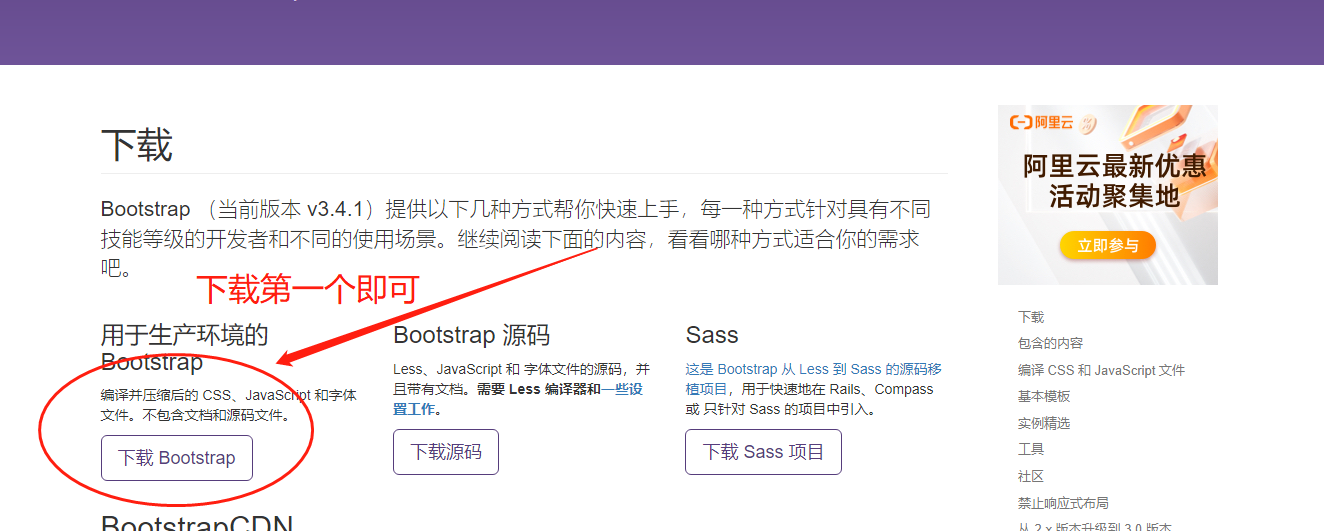Go to 禁止响应式布局 in the sidebar
Image resolution: width=1324 pixels, height=531 pixels.
click(x=1063, y=503)
